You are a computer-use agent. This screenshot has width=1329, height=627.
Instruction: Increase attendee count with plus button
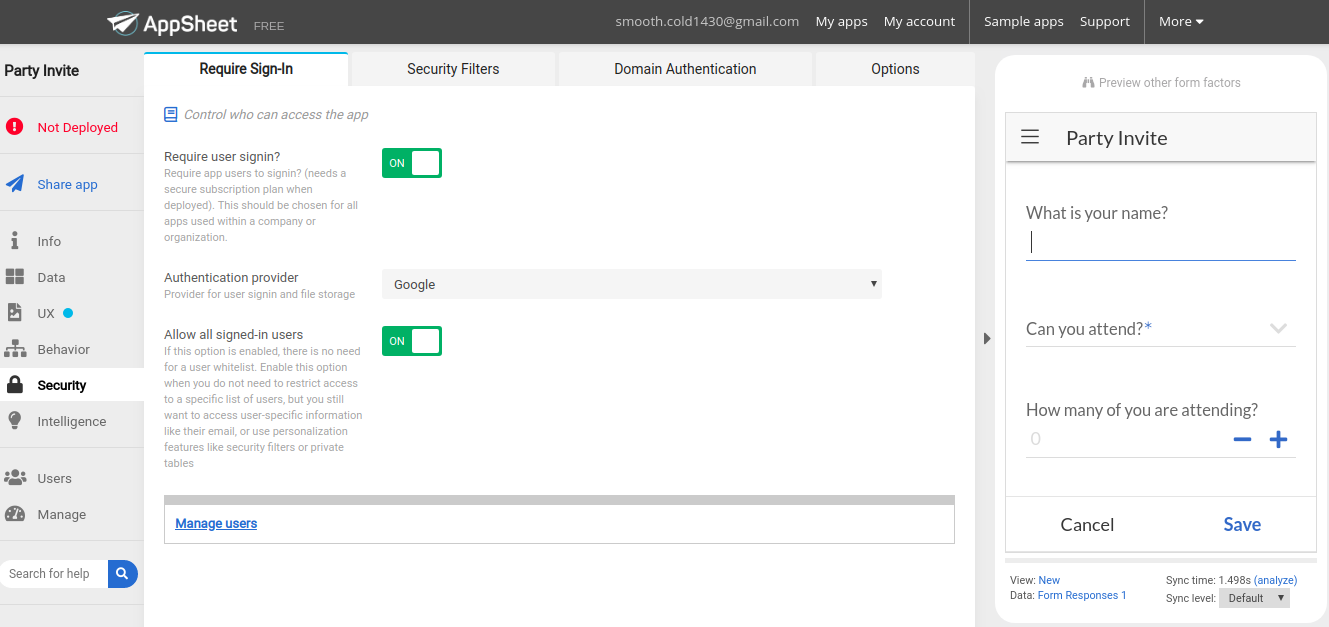(x=1278, y=439)
